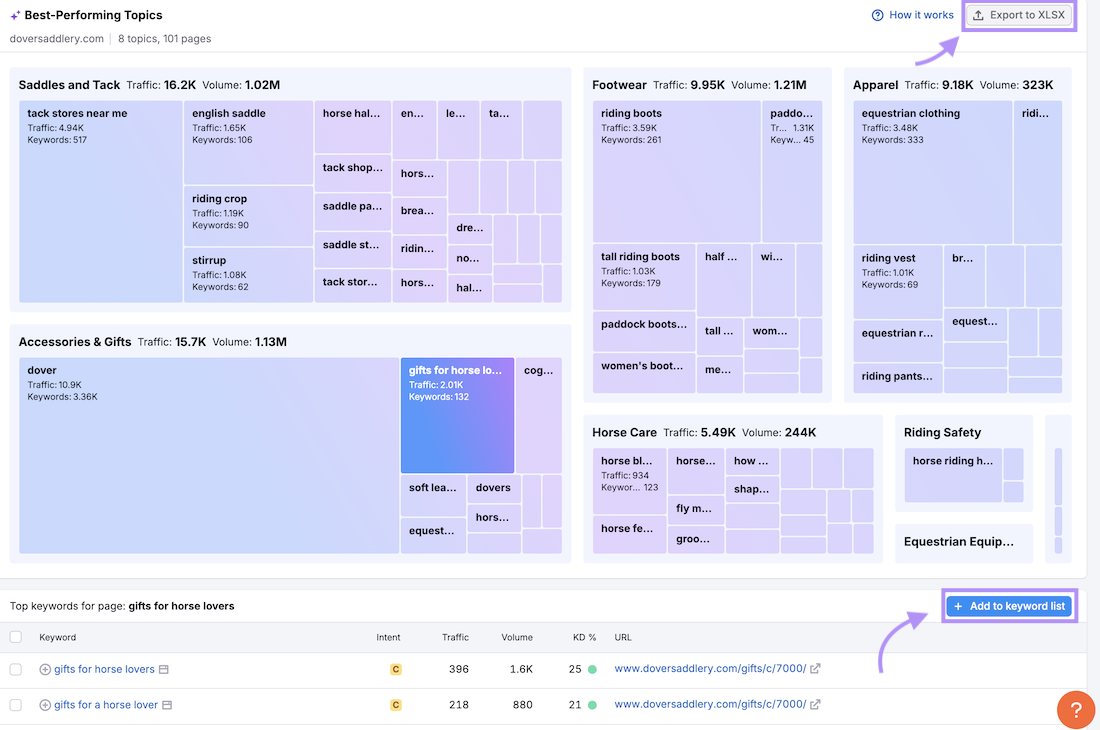Screen dimensions: 1100x730
Task: Click SERP icon next to 'gifts for horse lovers'
Action: [164, 670]
